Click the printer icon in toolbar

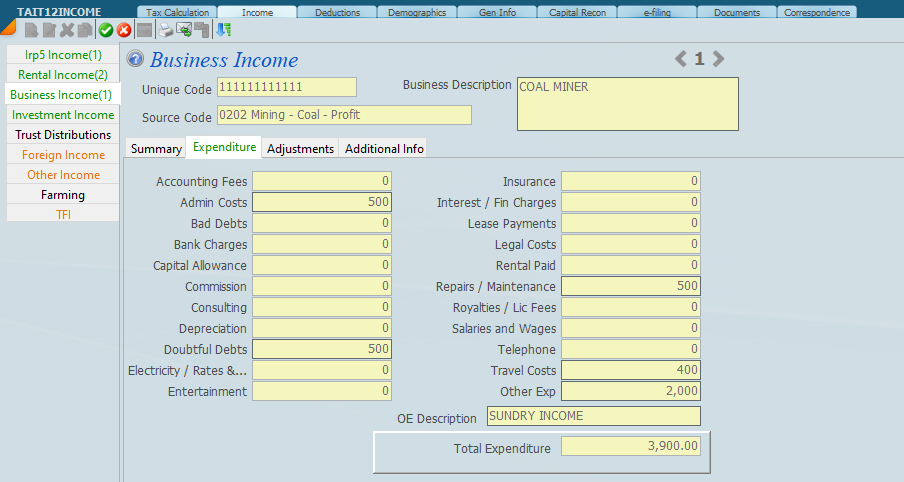click(x=166, y=30)
